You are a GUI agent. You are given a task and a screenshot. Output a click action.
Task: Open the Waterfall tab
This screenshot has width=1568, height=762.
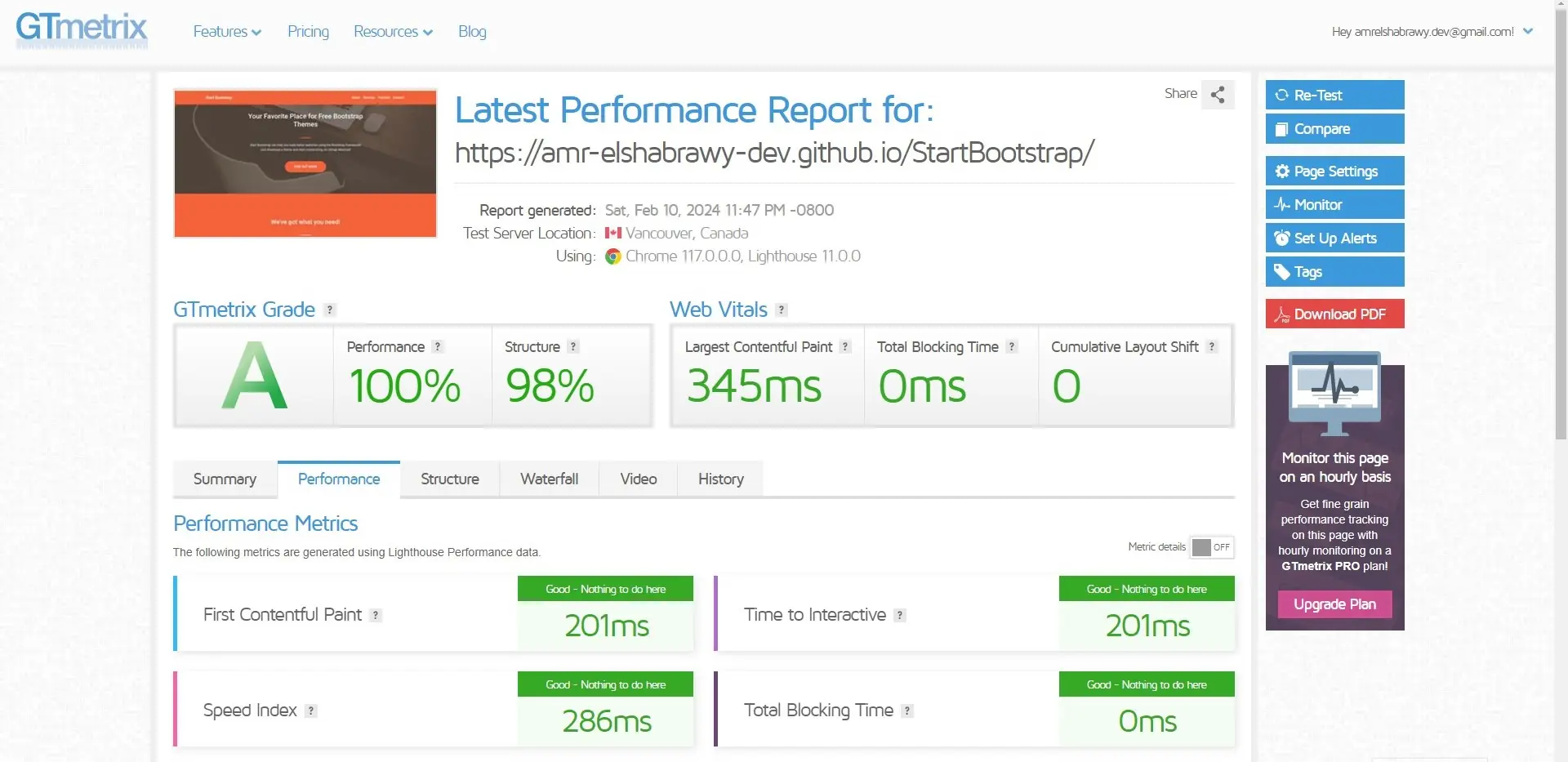(x=550, y=479)
